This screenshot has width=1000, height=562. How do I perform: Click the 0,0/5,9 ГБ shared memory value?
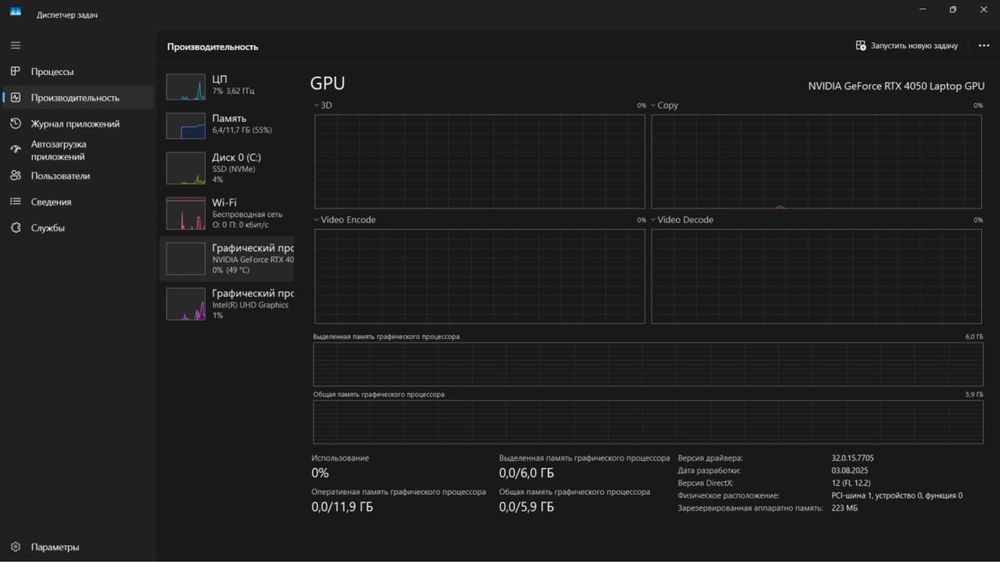coord(526,507)
